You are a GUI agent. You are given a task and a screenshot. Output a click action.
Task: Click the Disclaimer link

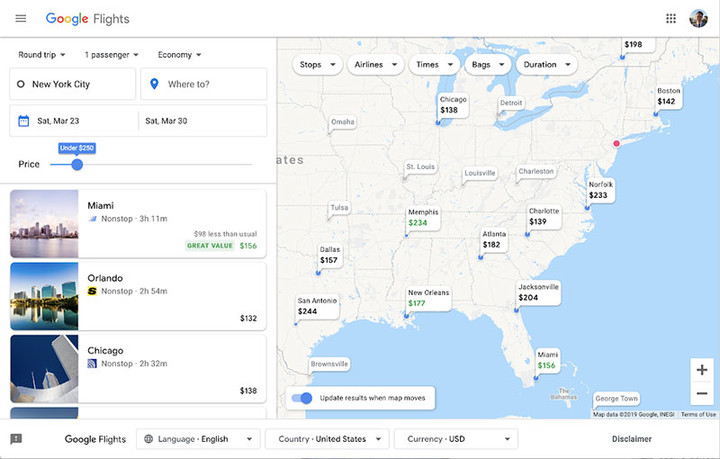coord(631,439)
